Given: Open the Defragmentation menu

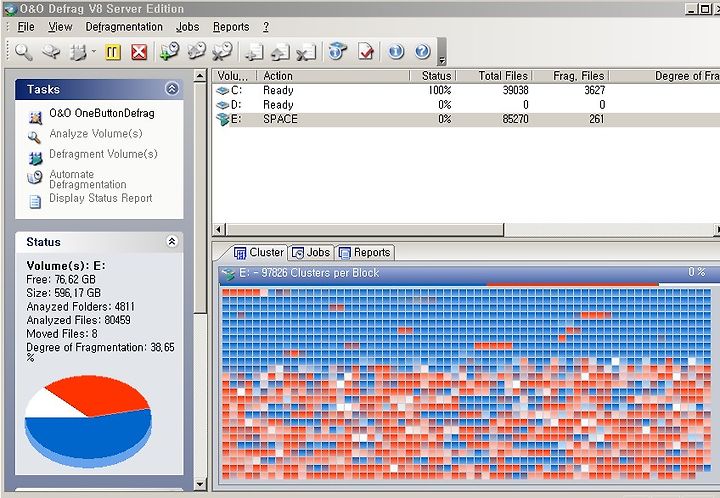Looking at the screenshot, I should click(x=124, y=27).
